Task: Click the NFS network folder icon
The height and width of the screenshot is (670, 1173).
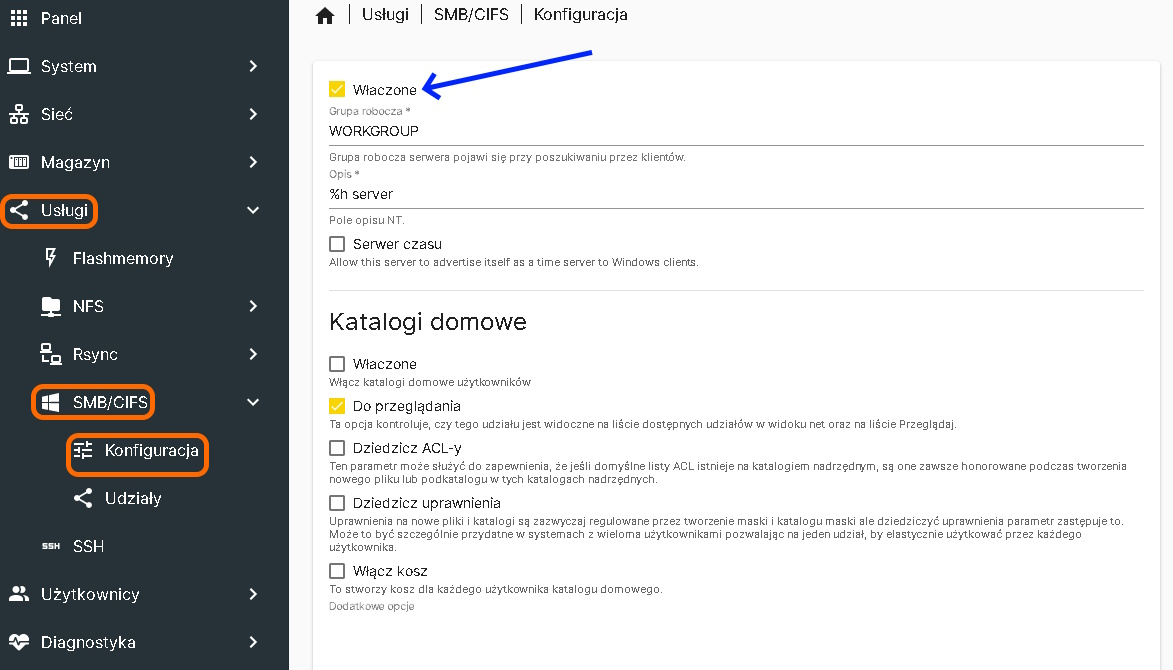Action: point(51,306)
